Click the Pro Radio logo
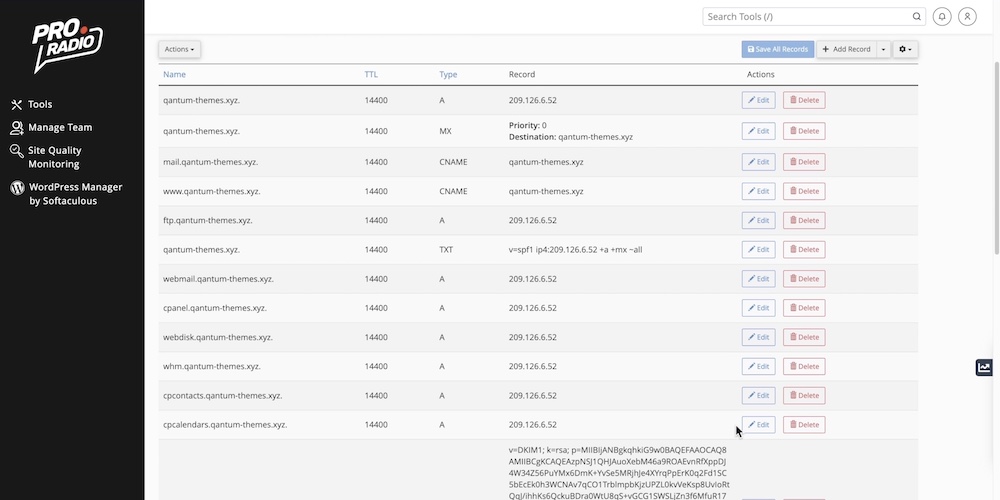1000x500 pixels. coord(67,45)
